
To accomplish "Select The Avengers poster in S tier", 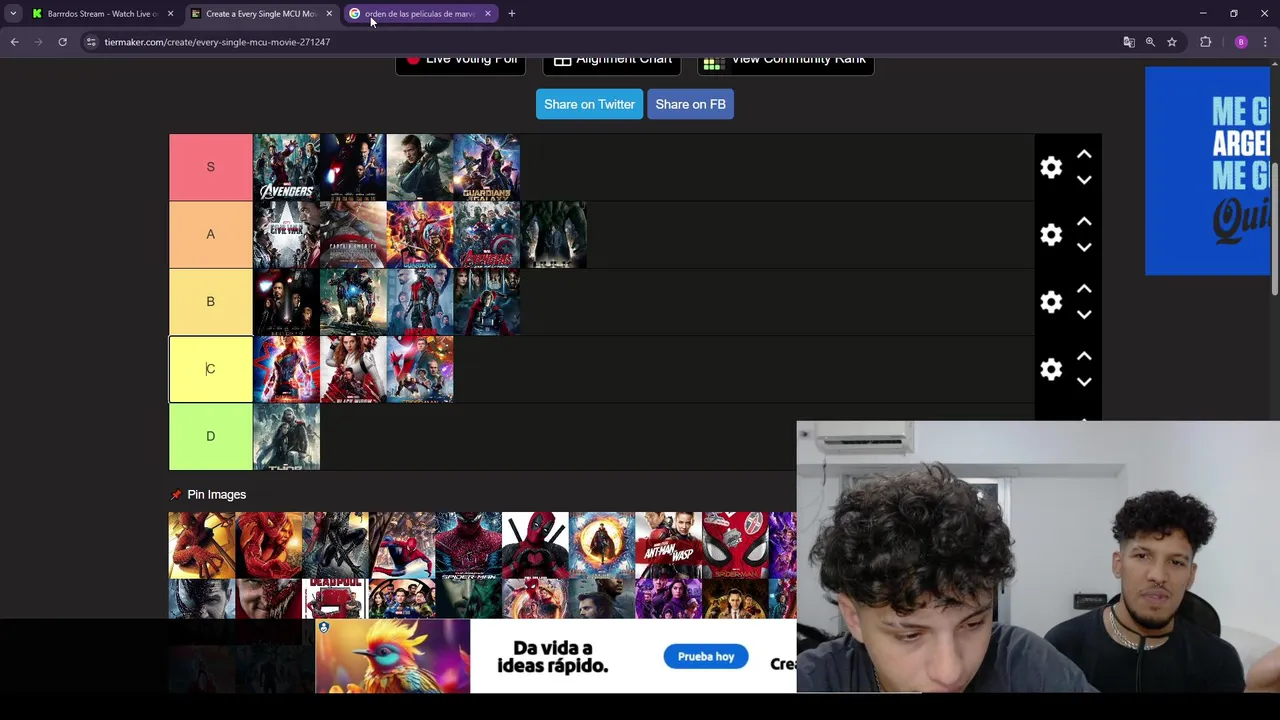I will click(286, 167).
